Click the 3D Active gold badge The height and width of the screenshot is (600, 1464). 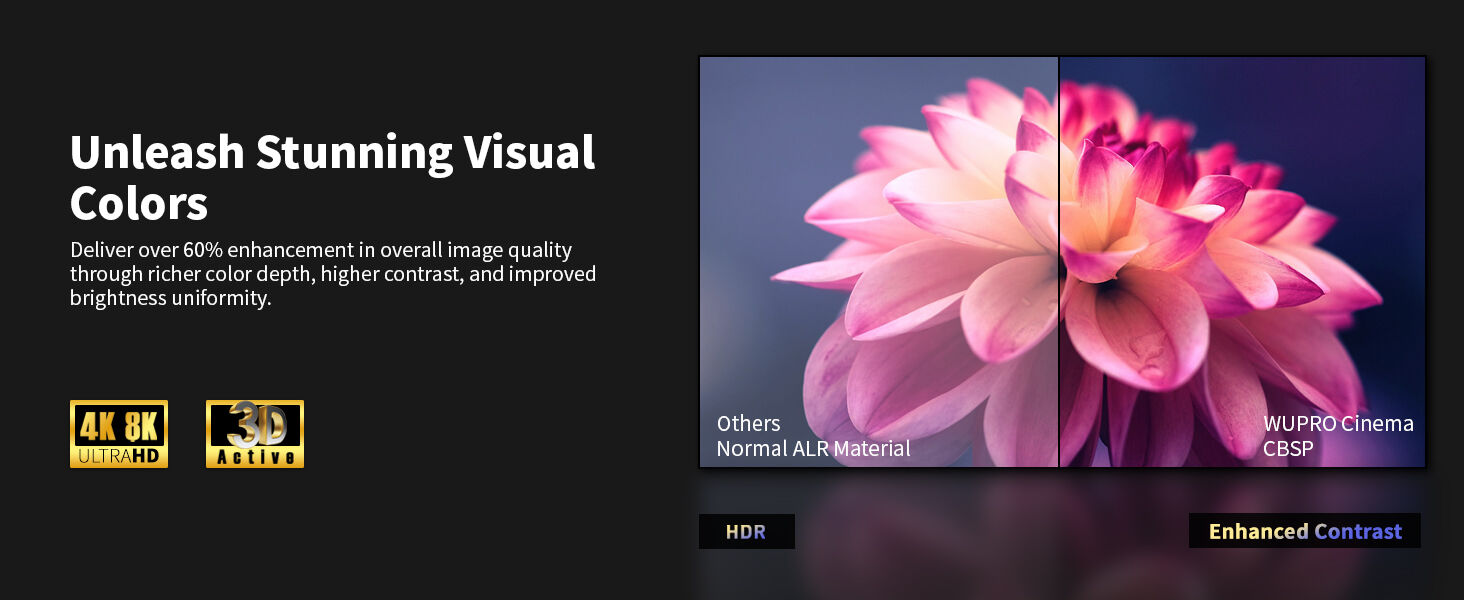coord(254,434)
